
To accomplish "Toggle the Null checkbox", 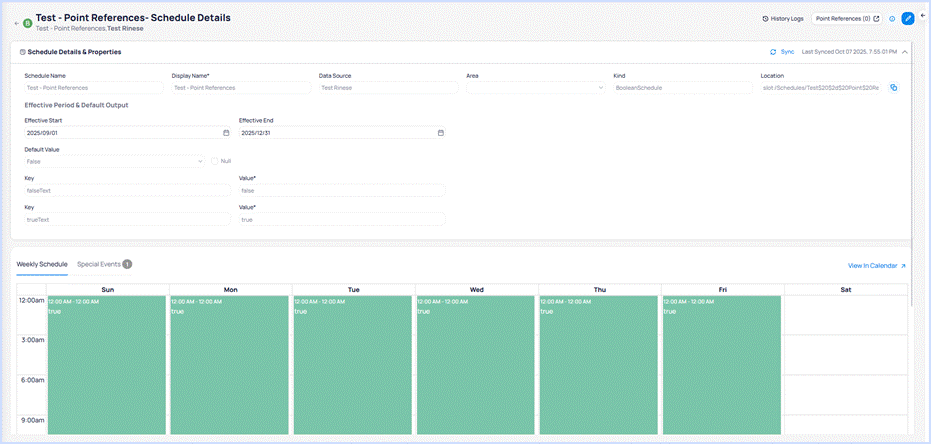I will pyautogui.click(x=215, y=161).
